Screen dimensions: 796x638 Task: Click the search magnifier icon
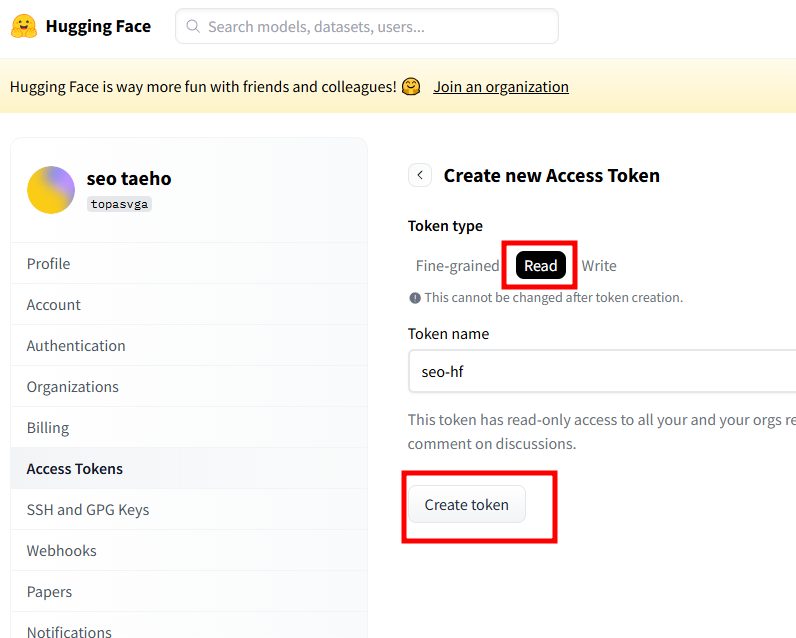tap(193, 27)
